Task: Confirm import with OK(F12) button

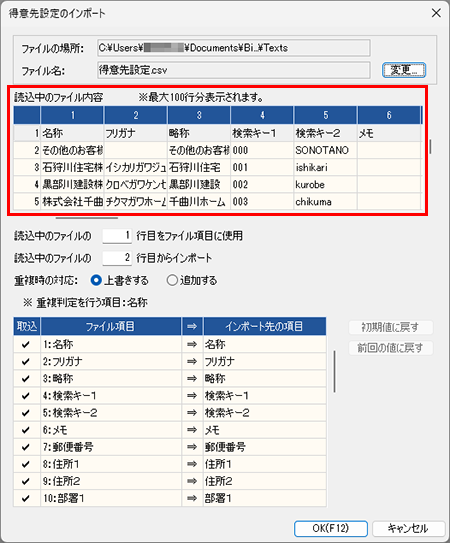Action: [x=330, y=528]
